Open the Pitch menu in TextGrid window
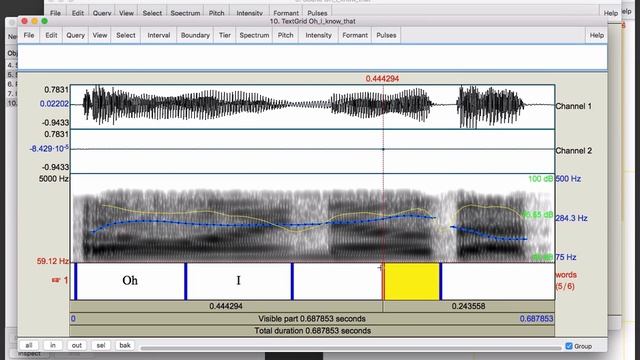640x360 pixels. (285, 35)
